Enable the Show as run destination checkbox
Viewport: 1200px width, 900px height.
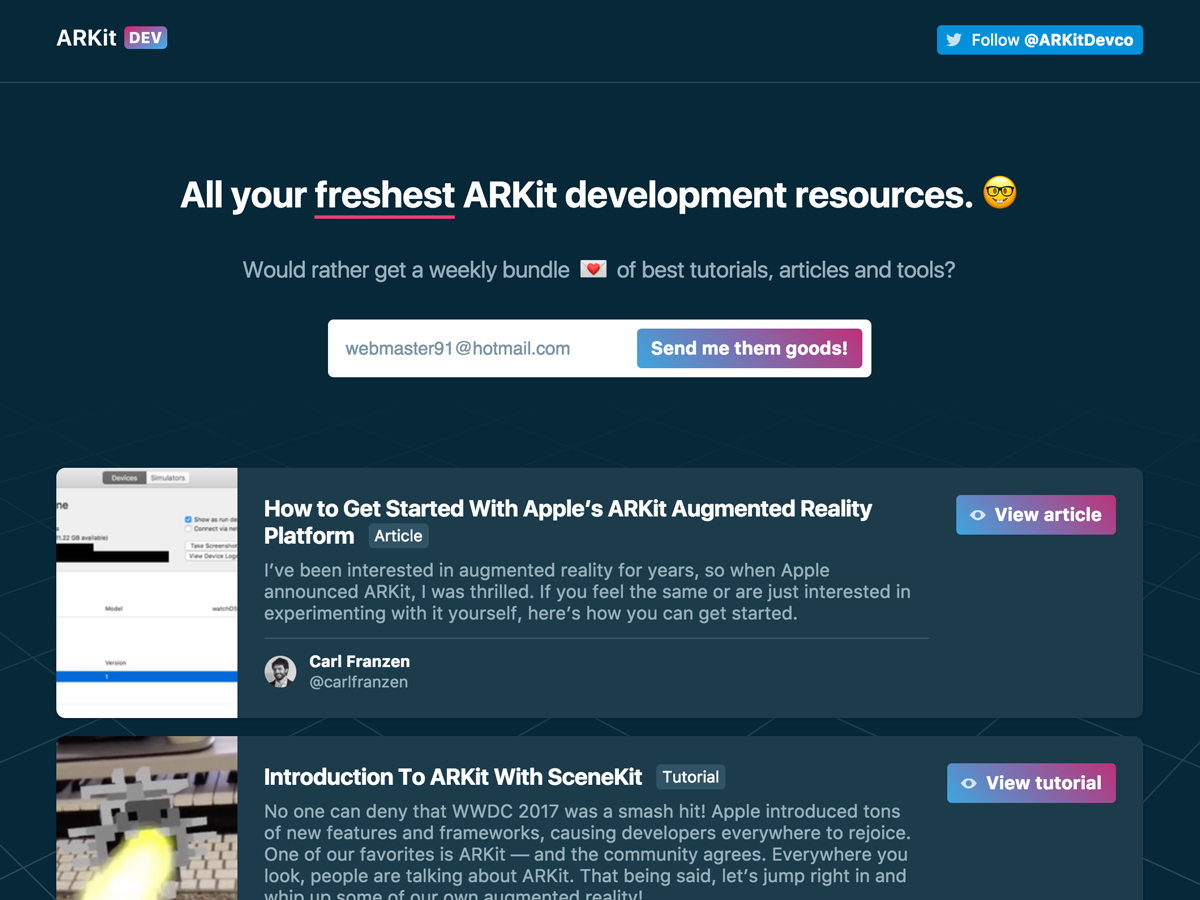188,520
